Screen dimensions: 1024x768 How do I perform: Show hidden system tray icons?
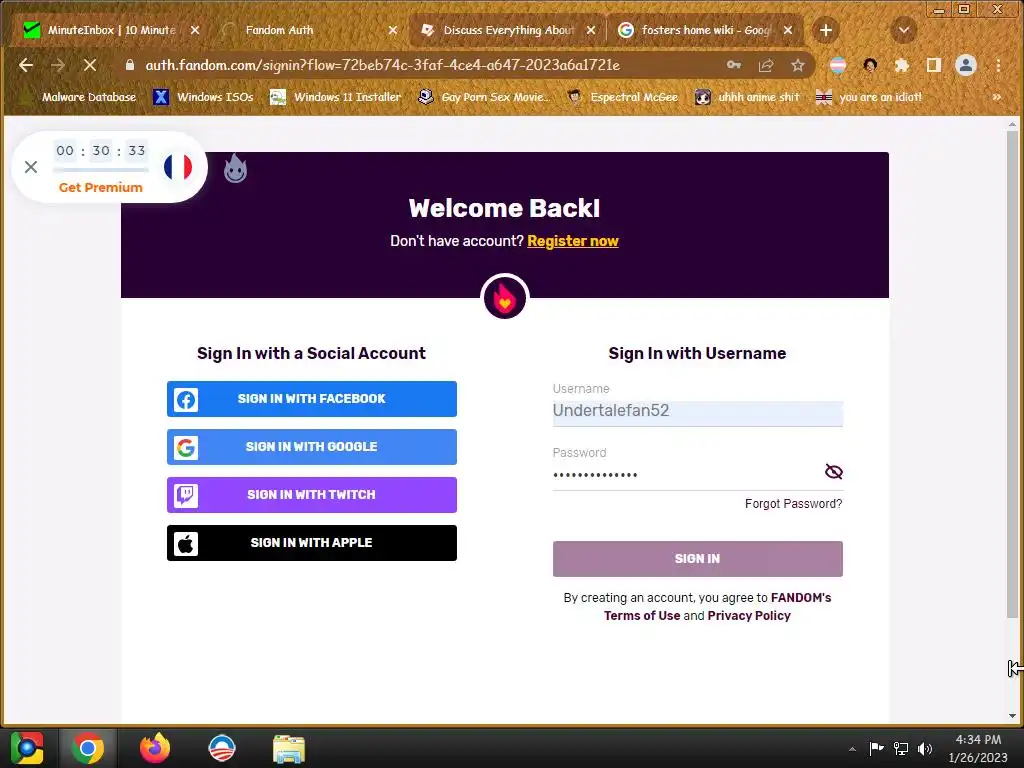(852, 748)
